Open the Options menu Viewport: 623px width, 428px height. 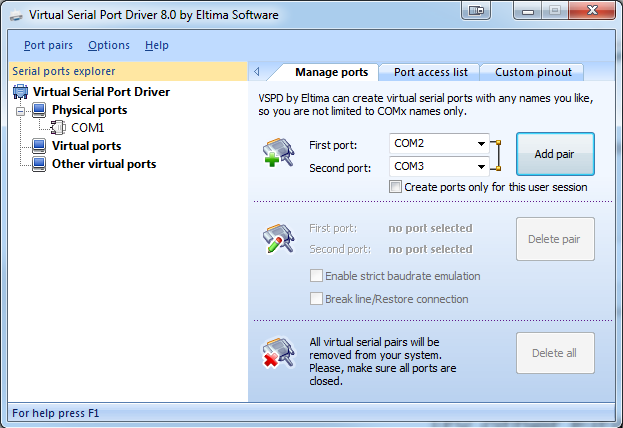tap(109, 45)
